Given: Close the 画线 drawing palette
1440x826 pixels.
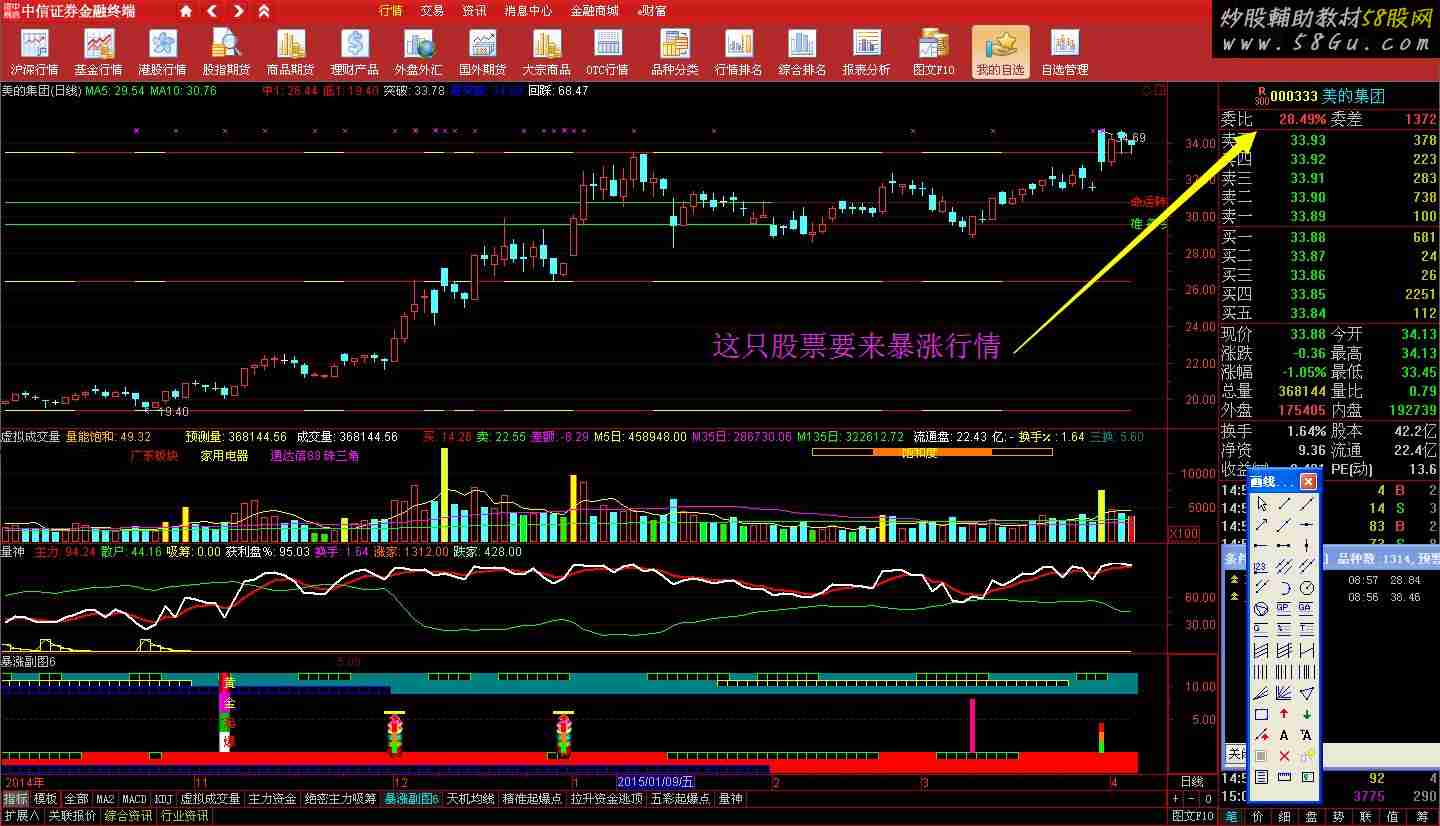Looking at the screenshot, I should coord(1308,481).
